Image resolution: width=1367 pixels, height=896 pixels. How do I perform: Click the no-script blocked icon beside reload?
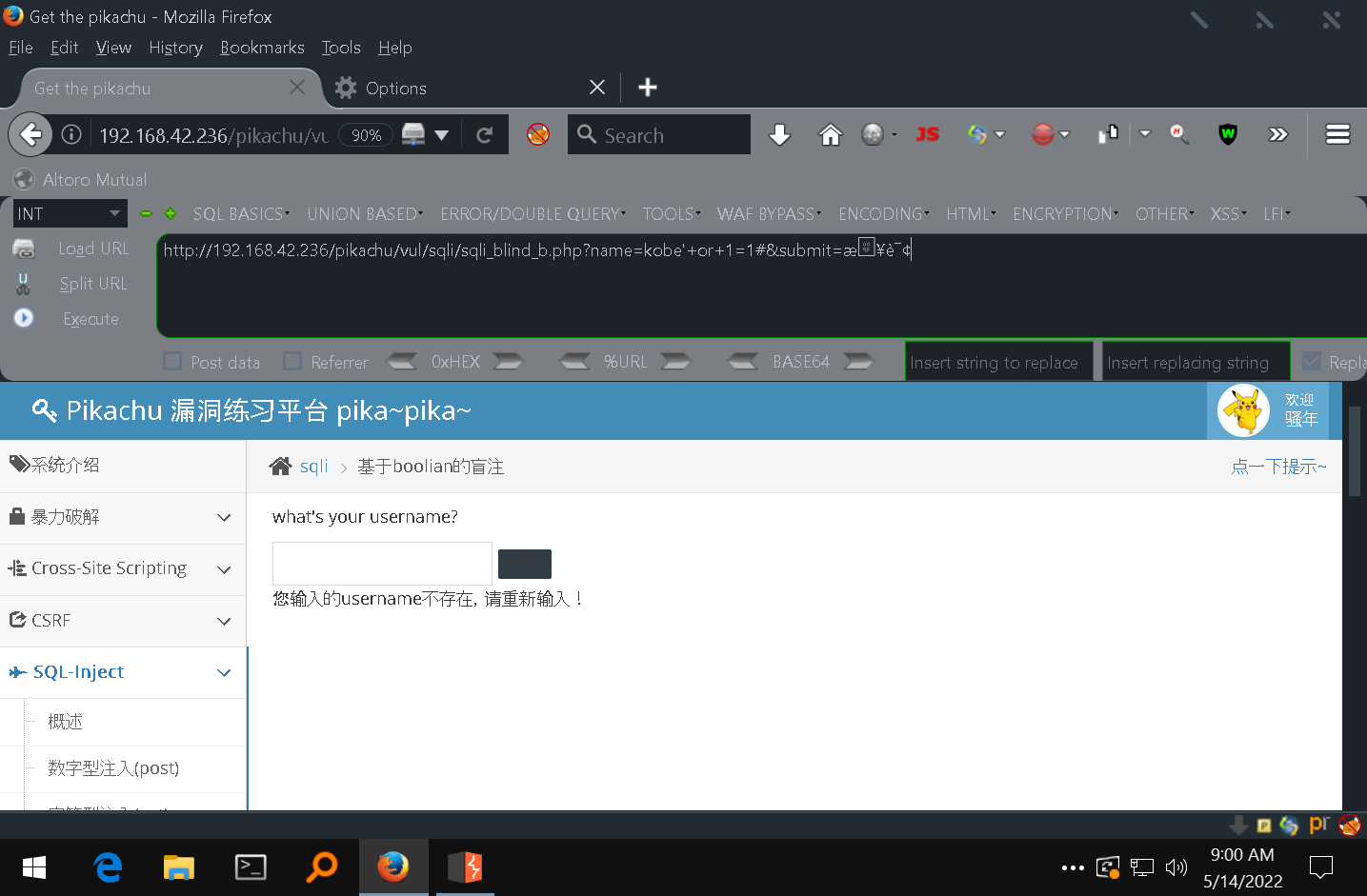[x=538, y=135]
